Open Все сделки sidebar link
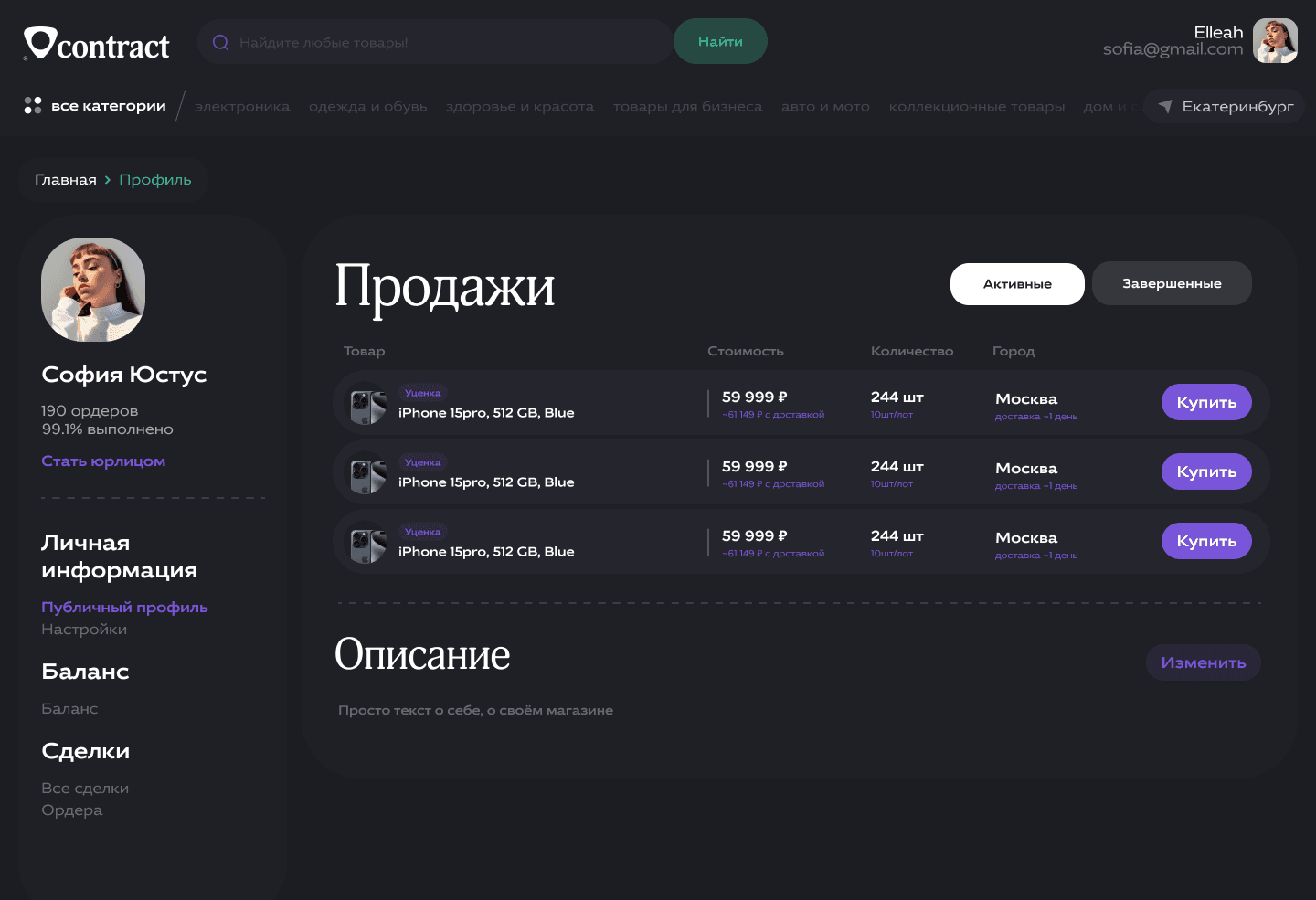The image size is (1316, 900). pyautogui.click(x=85, y=789)
